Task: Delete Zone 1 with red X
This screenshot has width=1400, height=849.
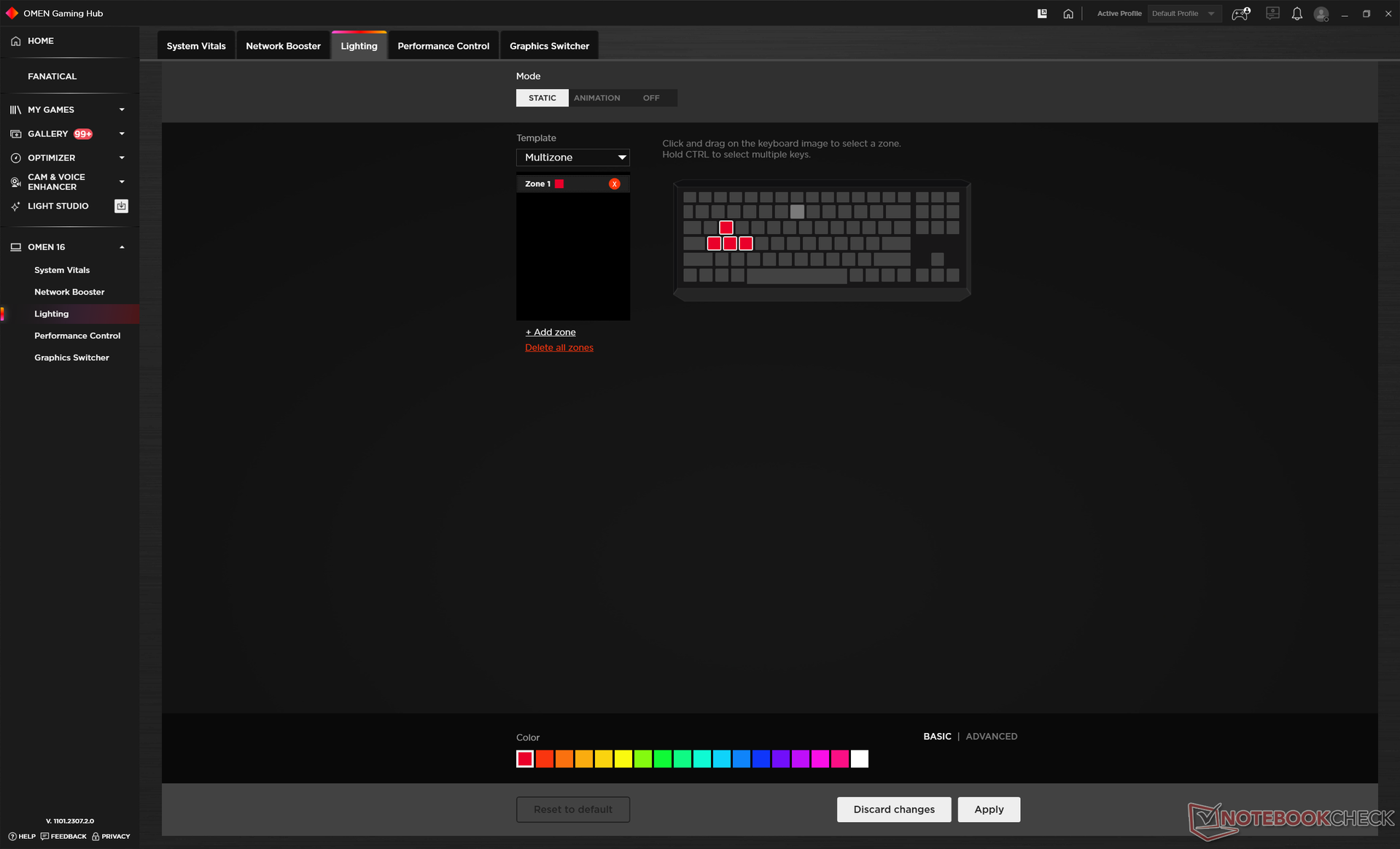Action: pos(615,184)
